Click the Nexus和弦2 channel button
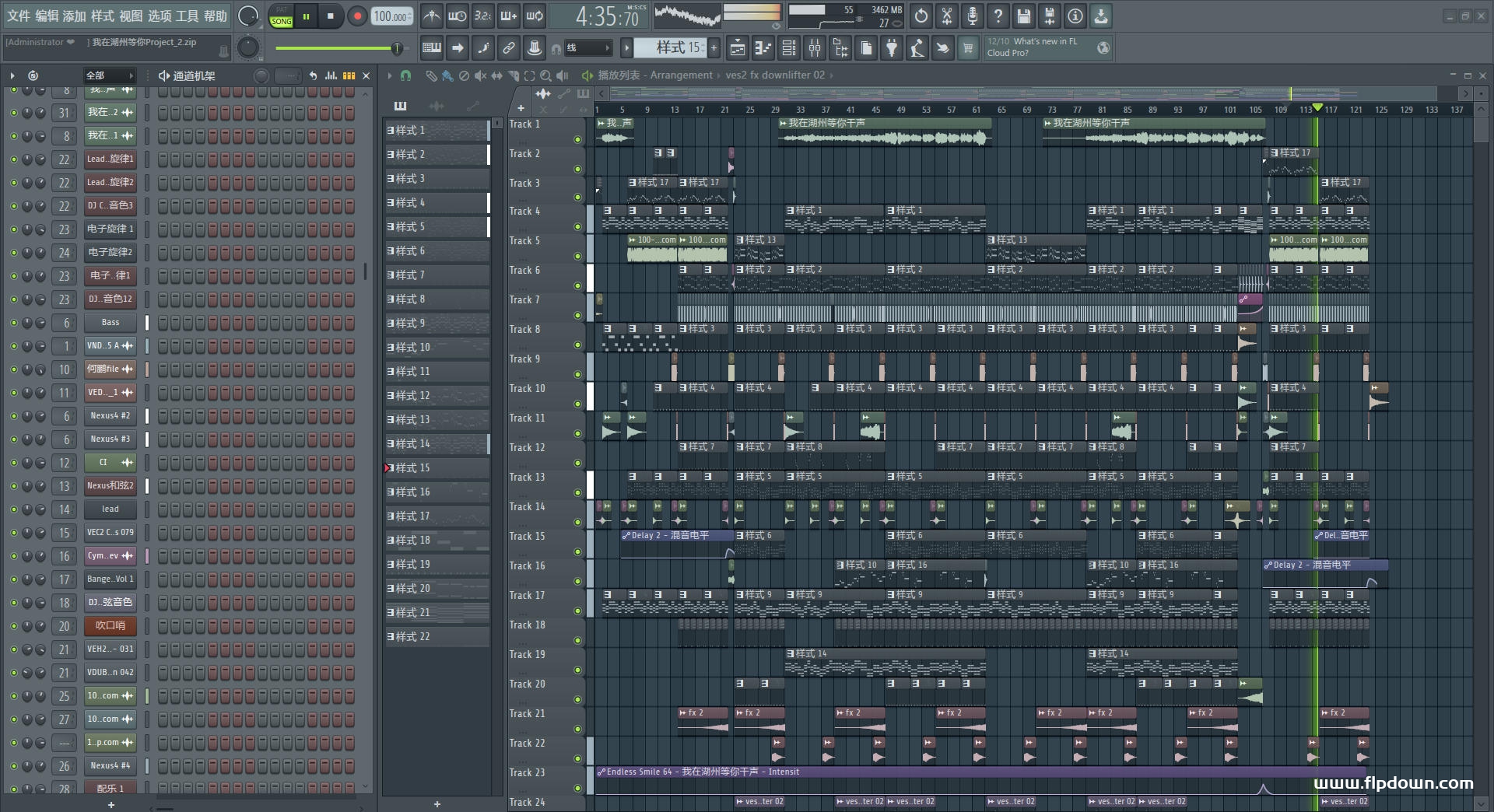The height and width of the screenshot is (812, 1494). (x=110, y=486)
